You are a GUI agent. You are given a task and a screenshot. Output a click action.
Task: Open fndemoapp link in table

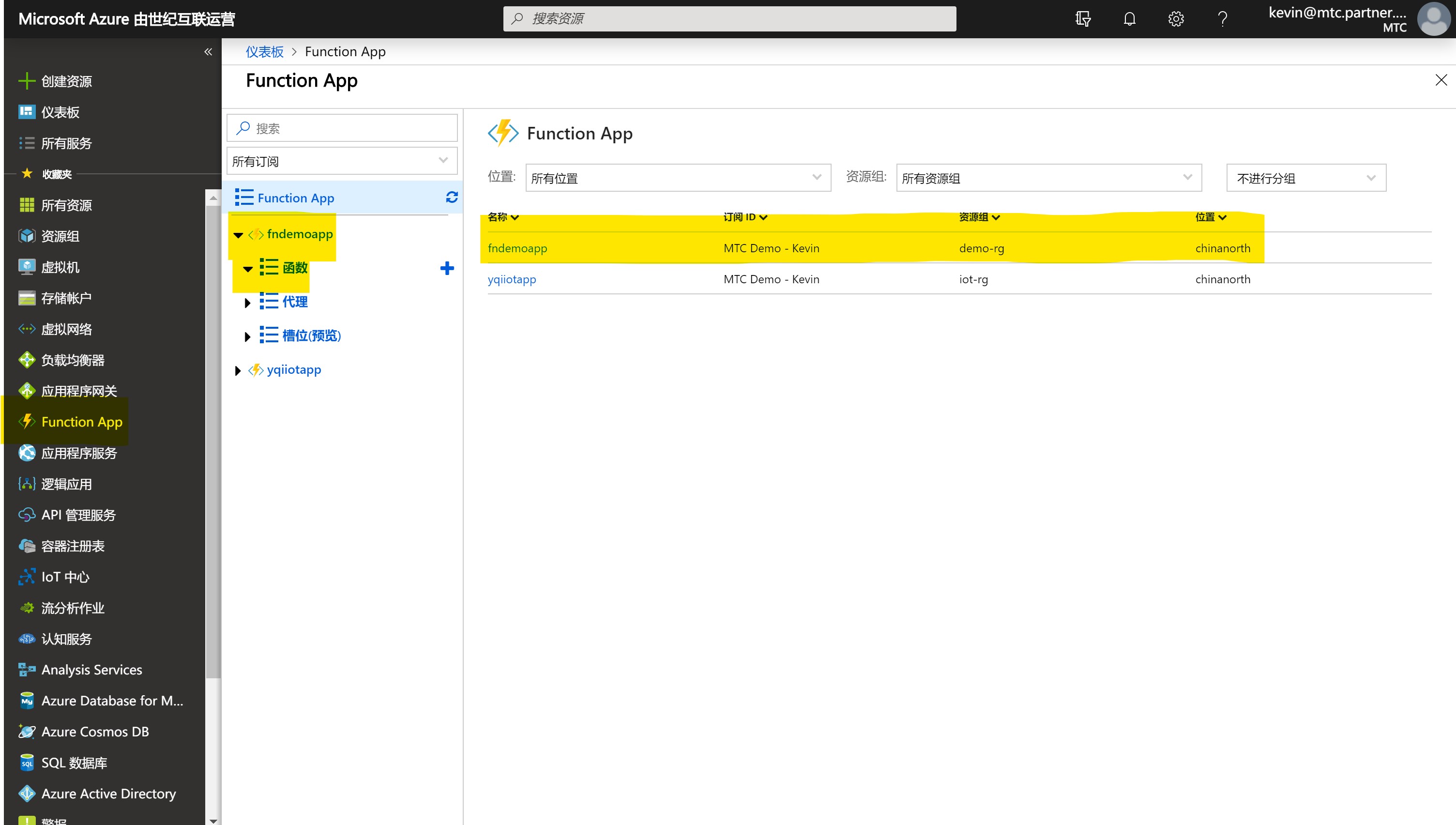click(517, 248)
